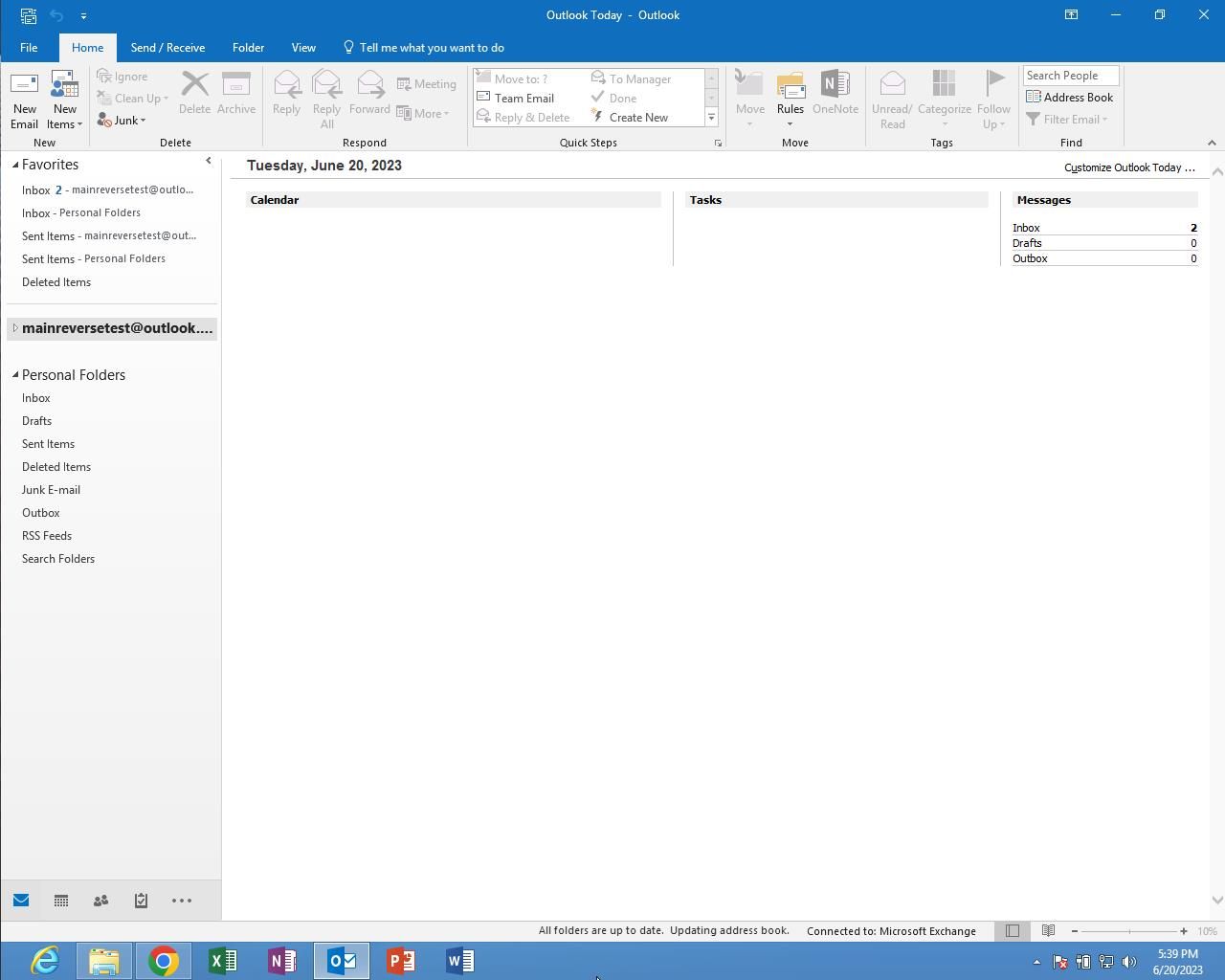Switch to Calendar view in navigation bar
The width and height of the screenshot is (1225, 980).
point(61,901)
